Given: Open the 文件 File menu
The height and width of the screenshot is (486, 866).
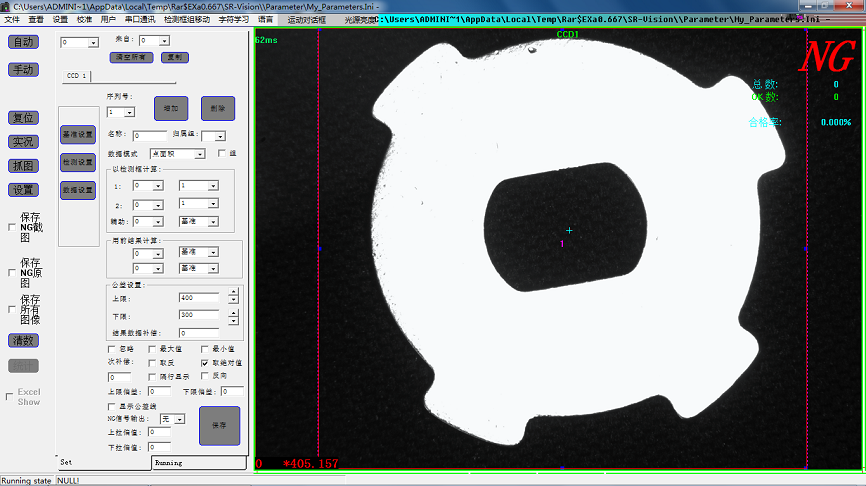Looking at the screenshot, I should 12,19.
